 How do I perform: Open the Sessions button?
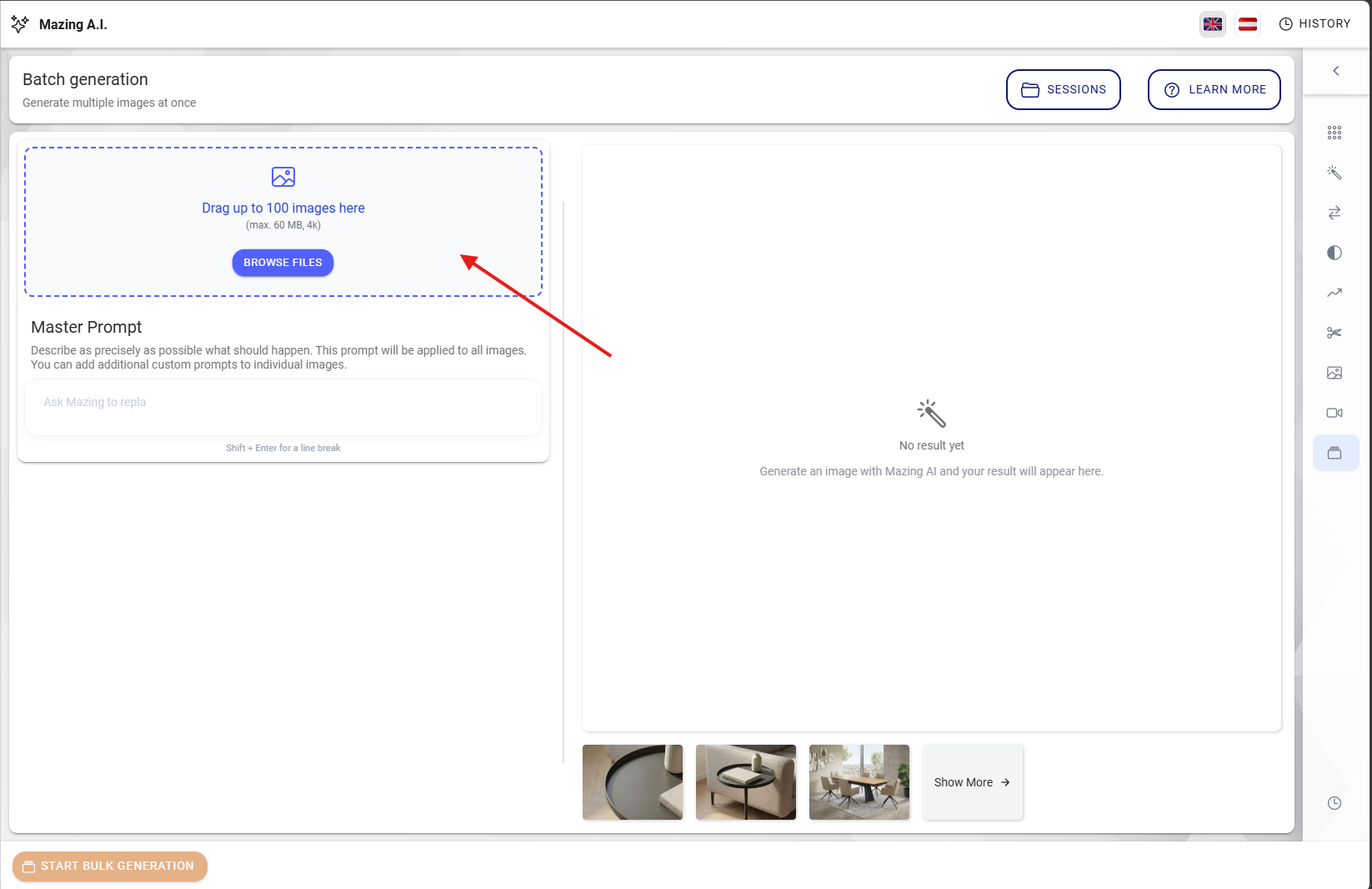point(1064,89)
